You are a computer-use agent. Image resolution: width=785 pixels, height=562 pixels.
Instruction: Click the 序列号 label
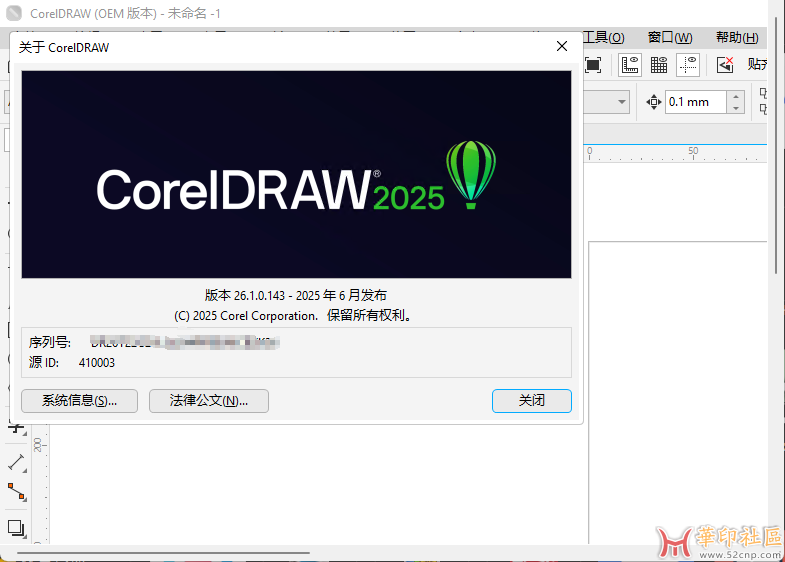click(x=50, y=342)
